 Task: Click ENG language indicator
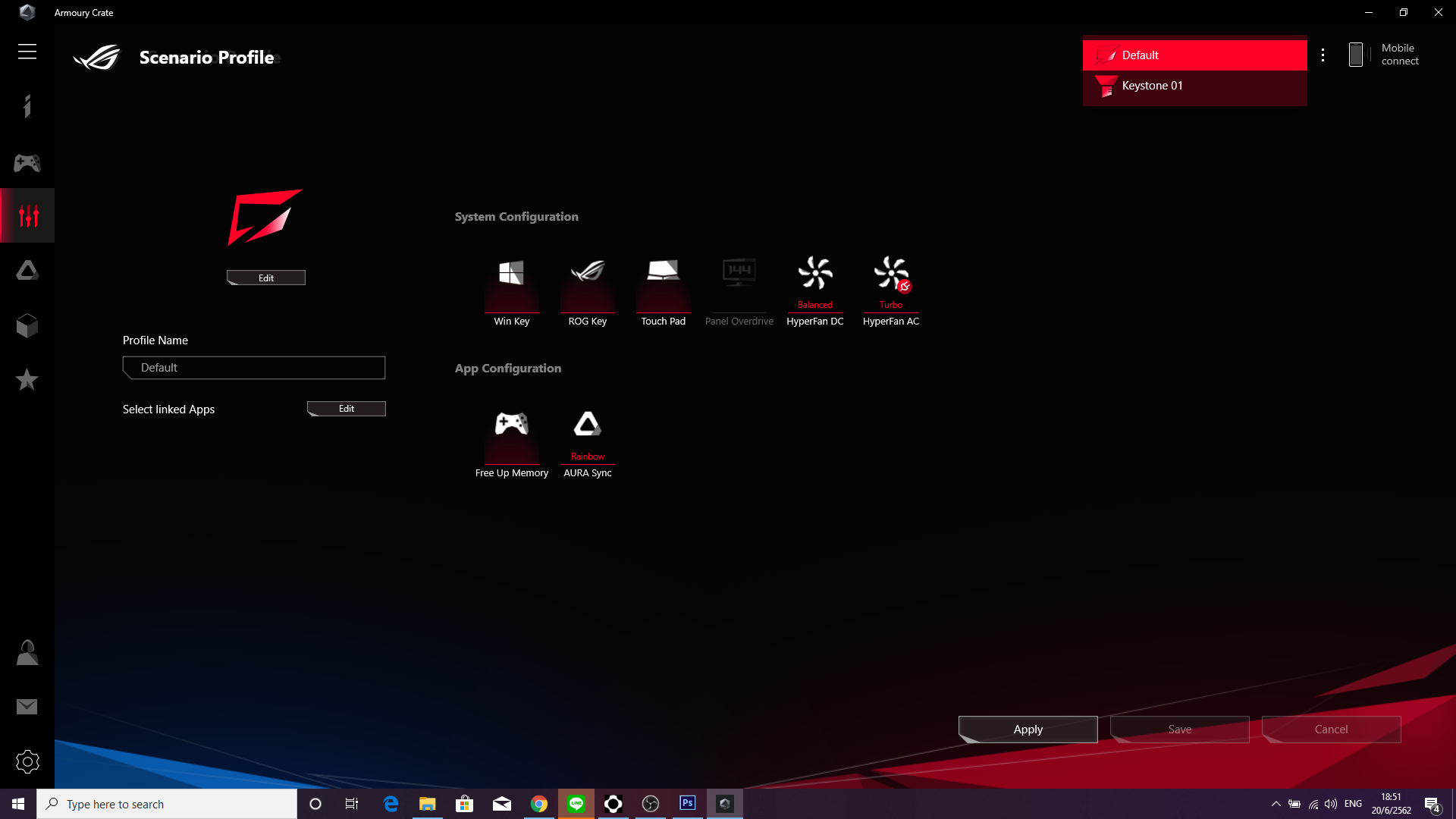click(x=1354, y=804)
